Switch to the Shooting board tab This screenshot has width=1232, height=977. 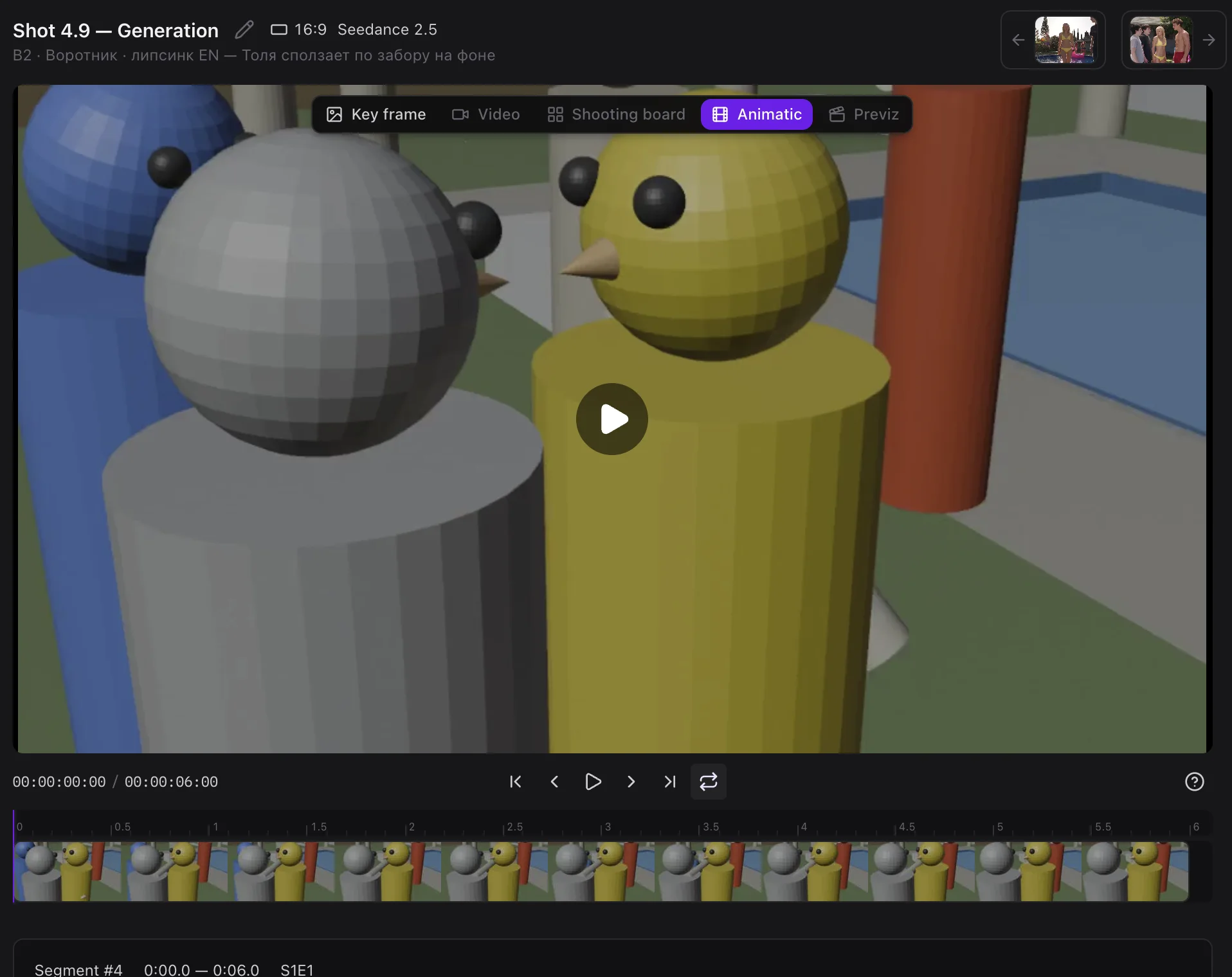(x=616, y=114)
